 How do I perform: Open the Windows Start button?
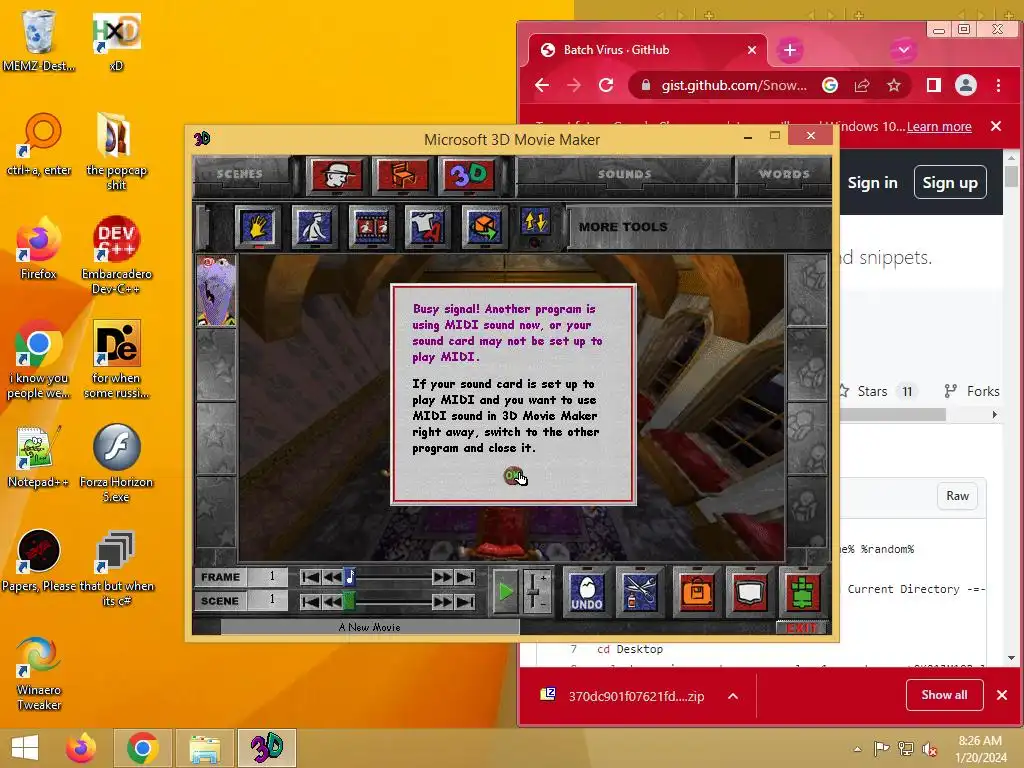click(25, 748)
